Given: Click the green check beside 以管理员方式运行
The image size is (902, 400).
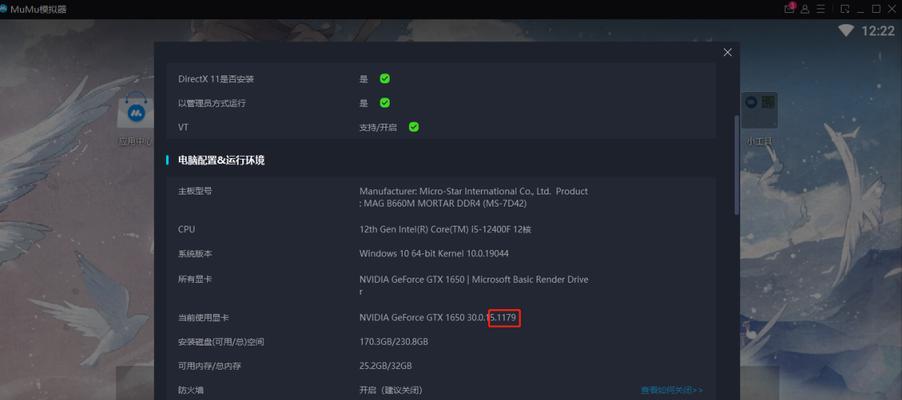Looking at the screenshot, I should [x=385, y=103].
